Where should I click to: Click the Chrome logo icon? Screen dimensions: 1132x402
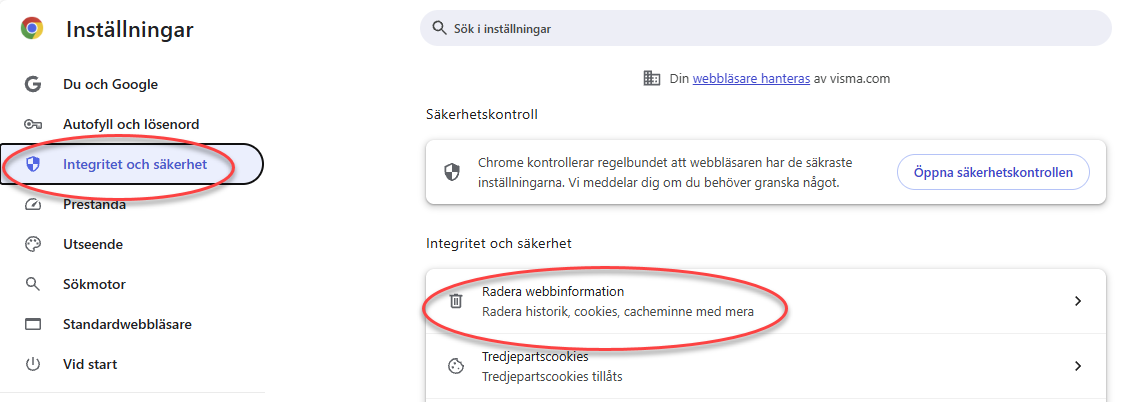click(x=32, y=29)
